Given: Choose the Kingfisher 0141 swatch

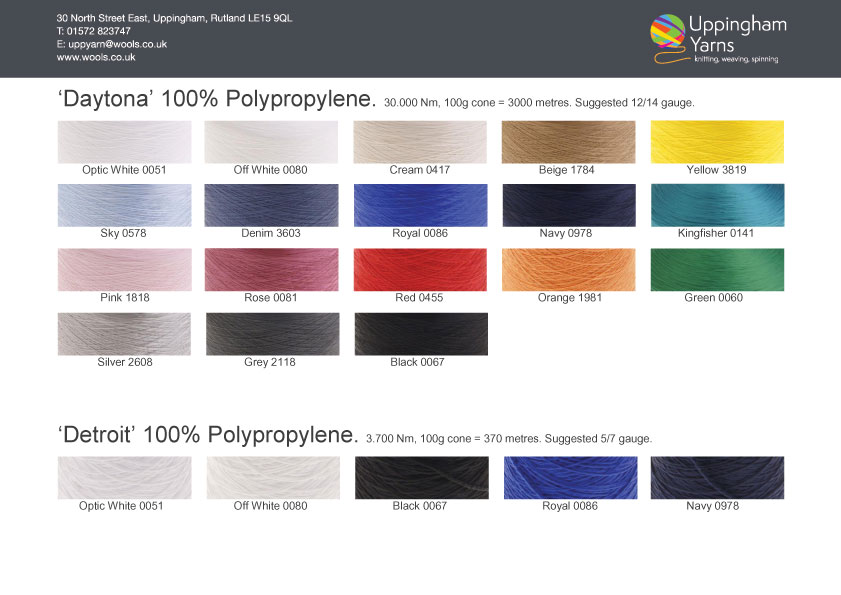Looking at the screenshot, I should (x=717, y=205).
